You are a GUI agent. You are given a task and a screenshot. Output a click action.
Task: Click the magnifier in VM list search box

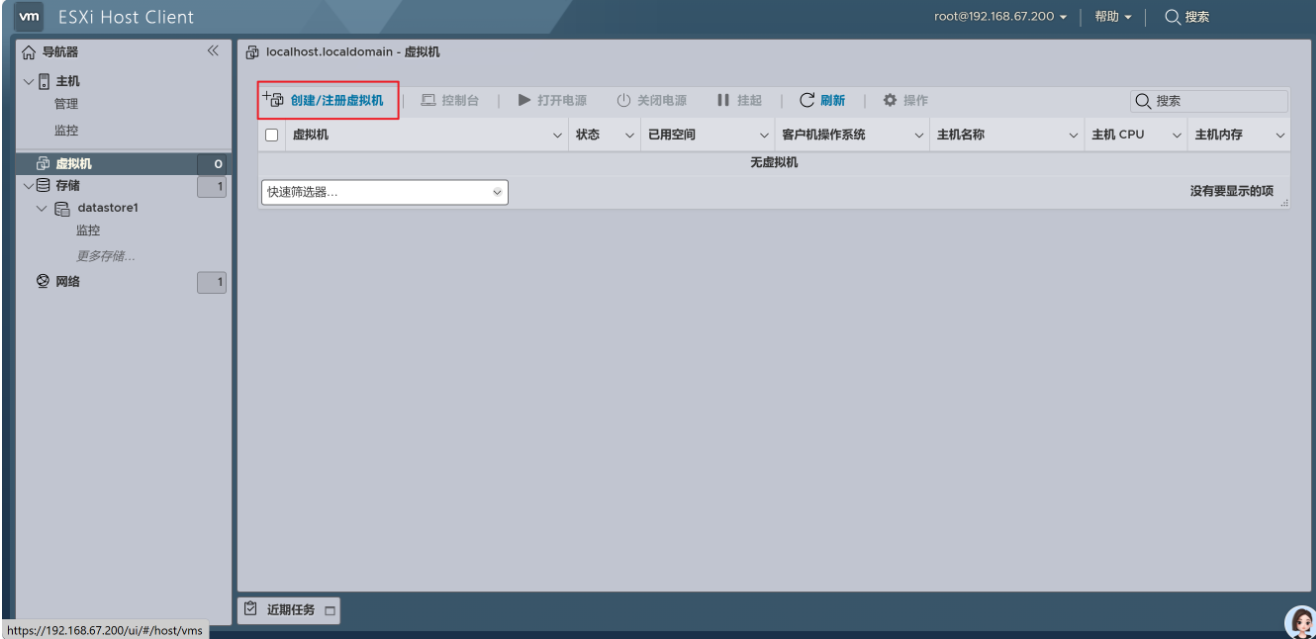1144,101
